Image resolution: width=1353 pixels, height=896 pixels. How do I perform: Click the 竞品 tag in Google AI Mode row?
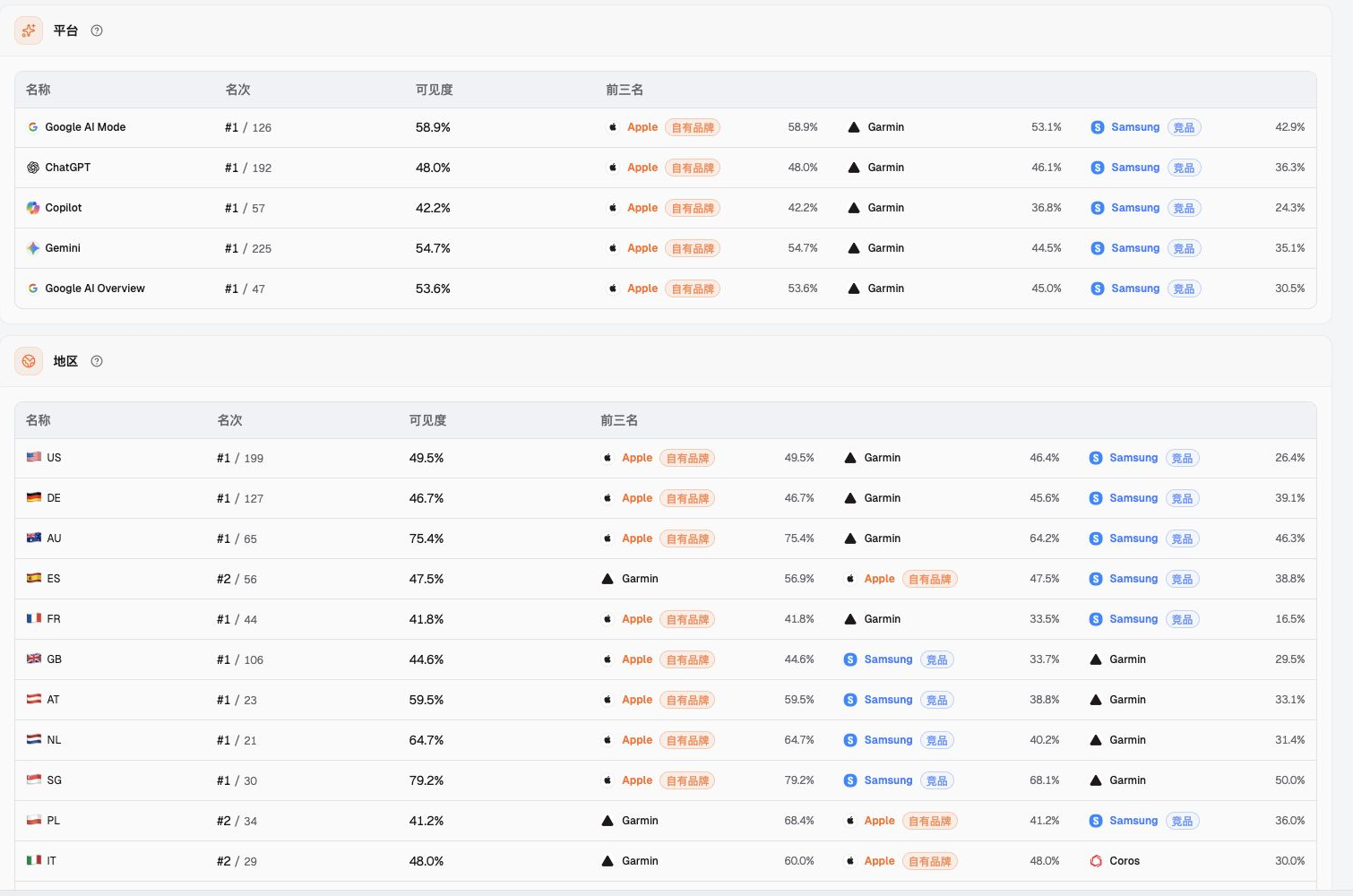pos(1184,127)
